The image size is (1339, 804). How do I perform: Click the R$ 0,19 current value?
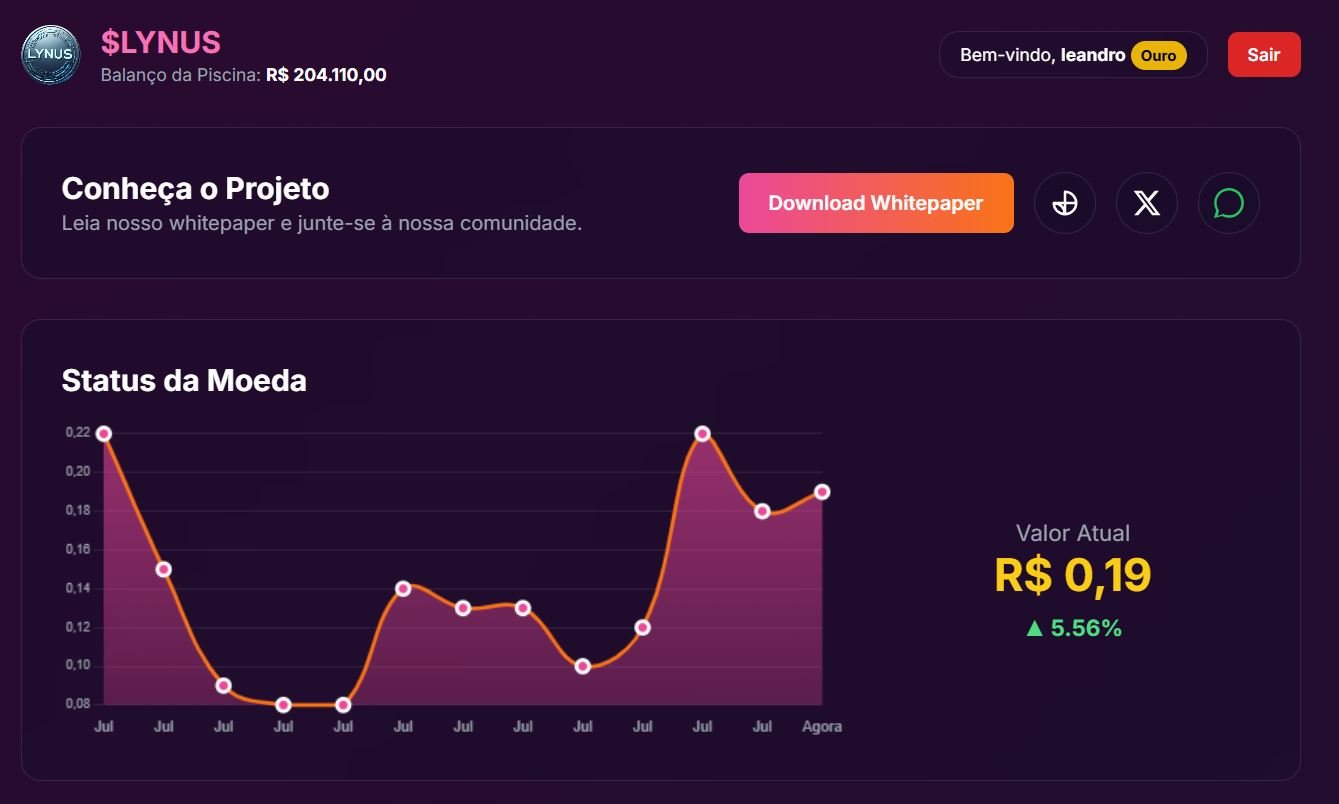[1073, 575]
